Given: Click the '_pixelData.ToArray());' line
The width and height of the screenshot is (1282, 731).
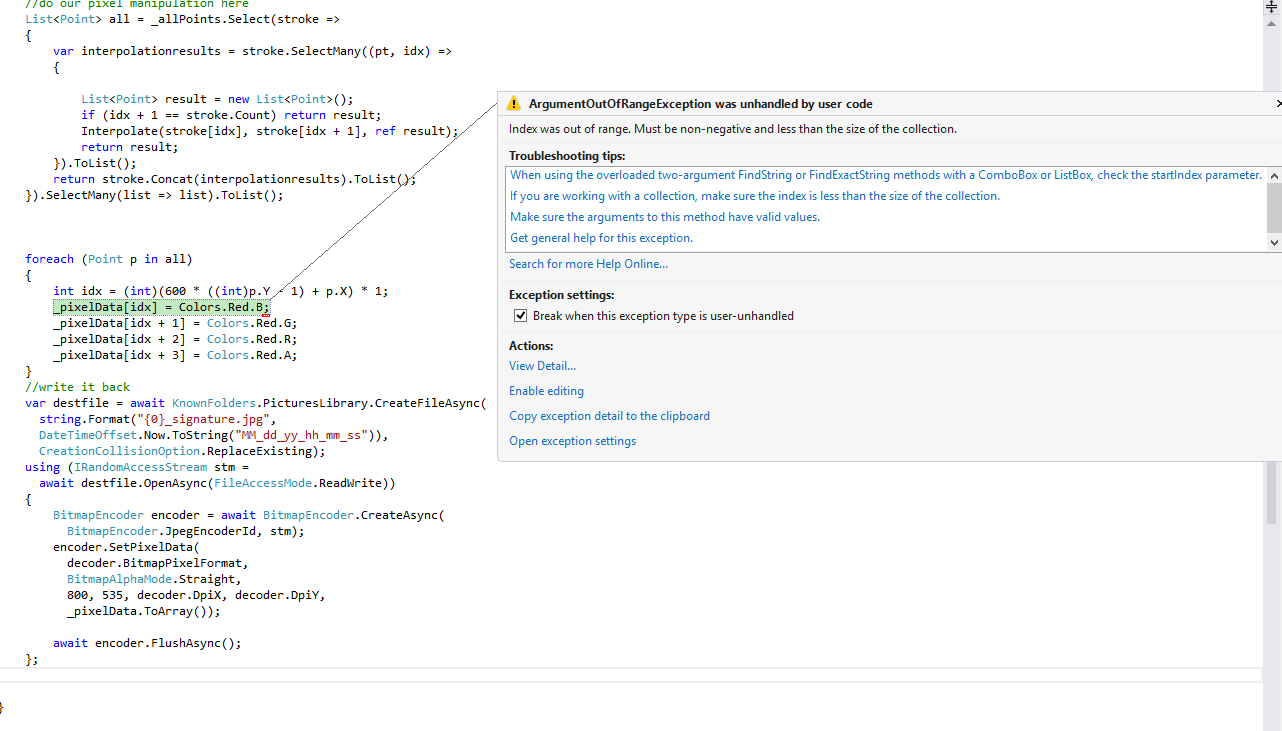Looking at the screenshot, I should coord(143,611).
